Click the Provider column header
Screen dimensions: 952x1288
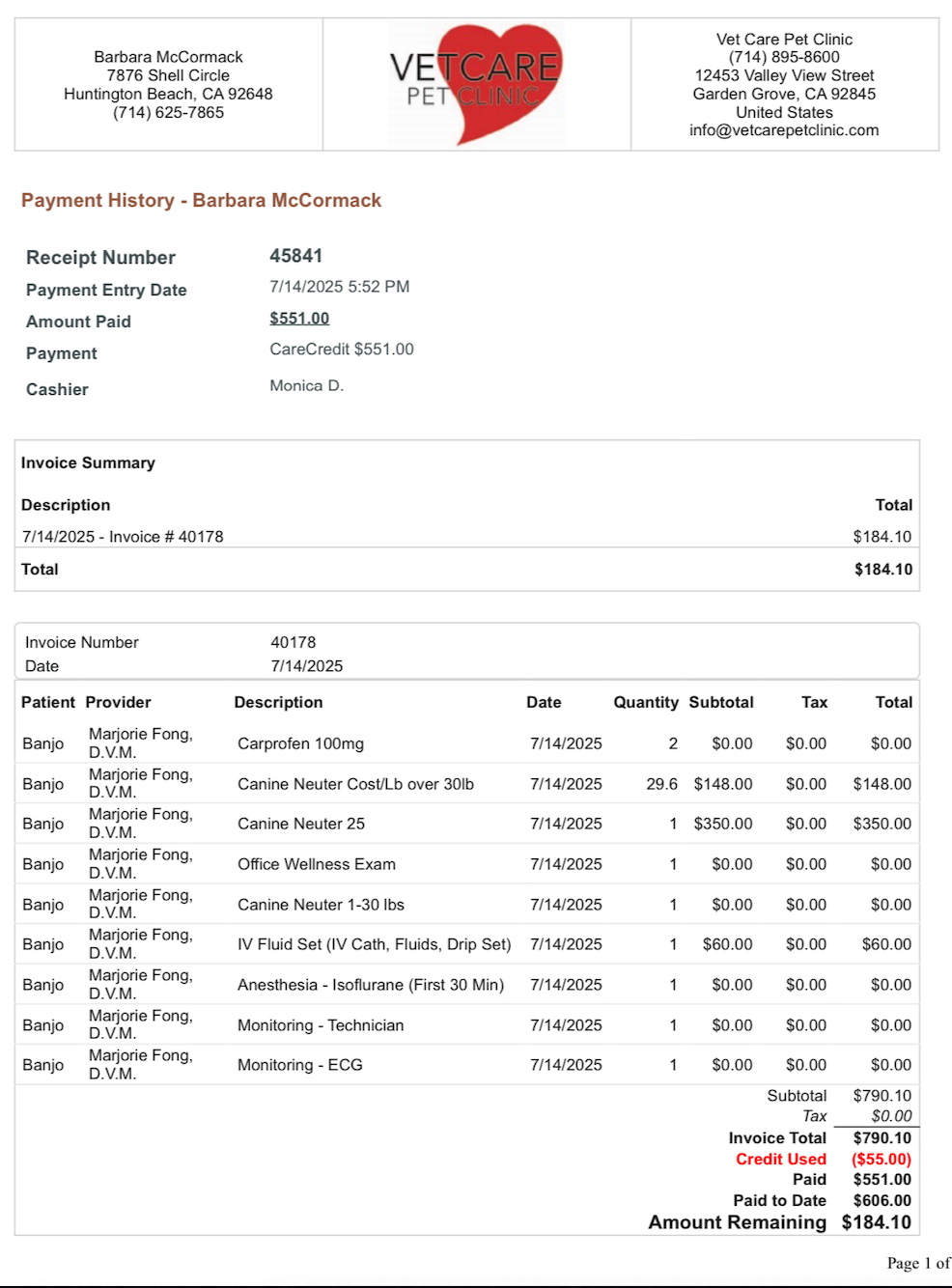[x=118, y=703]
